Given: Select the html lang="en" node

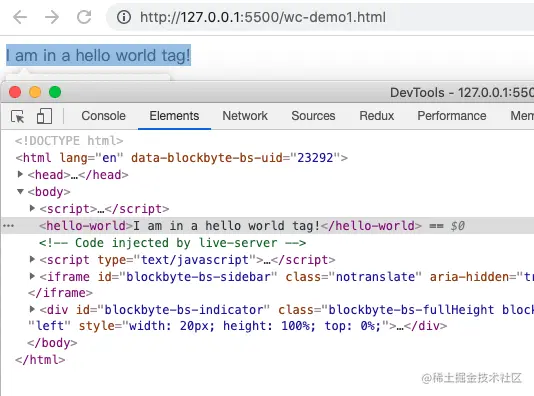Looking at the screenshot, I should [x=182, y=158].
